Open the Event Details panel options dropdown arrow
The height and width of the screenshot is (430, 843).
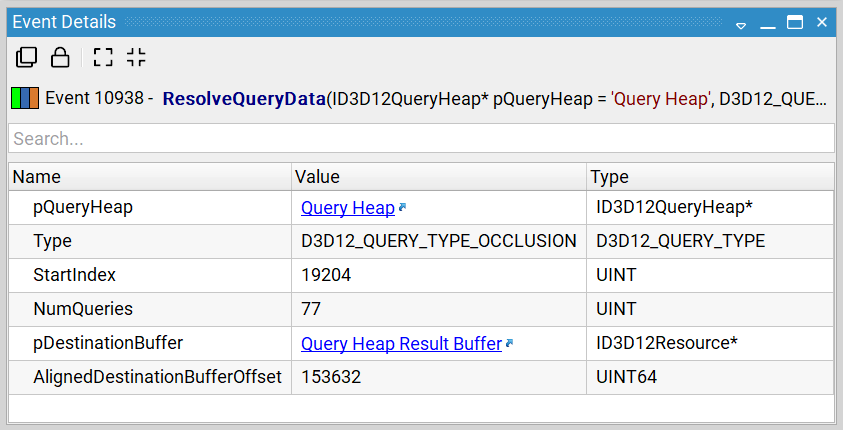(x=742, y=23)
